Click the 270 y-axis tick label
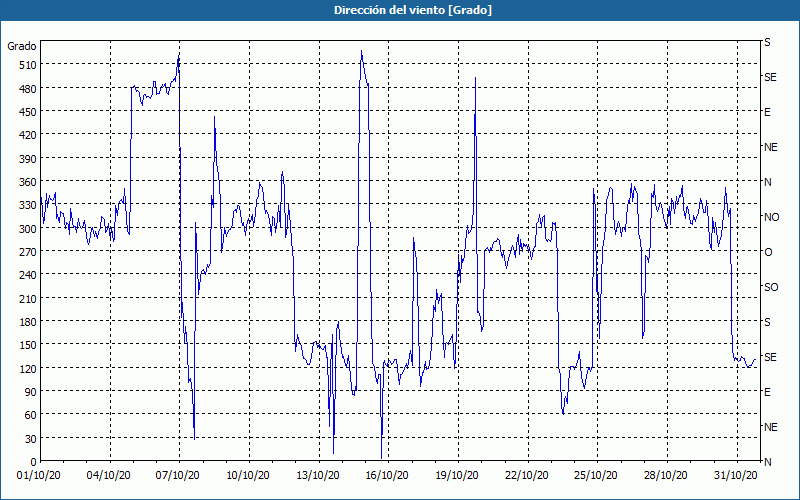Screen dimensions: 800x500 point(27,252)
